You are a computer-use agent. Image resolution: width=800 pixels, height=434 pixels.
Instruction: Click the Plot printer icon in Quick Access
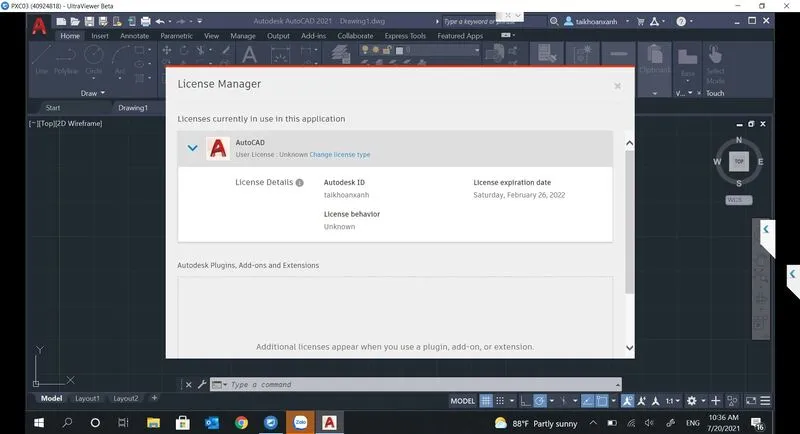tap(145, 21)
